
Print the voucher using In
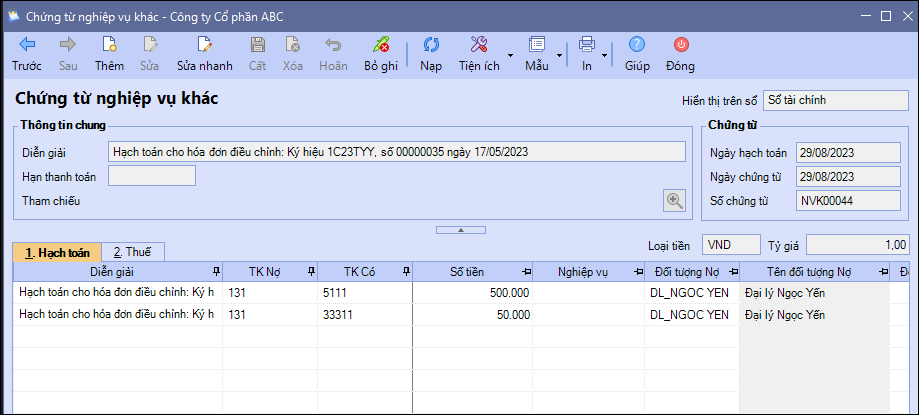coord(587,54)
